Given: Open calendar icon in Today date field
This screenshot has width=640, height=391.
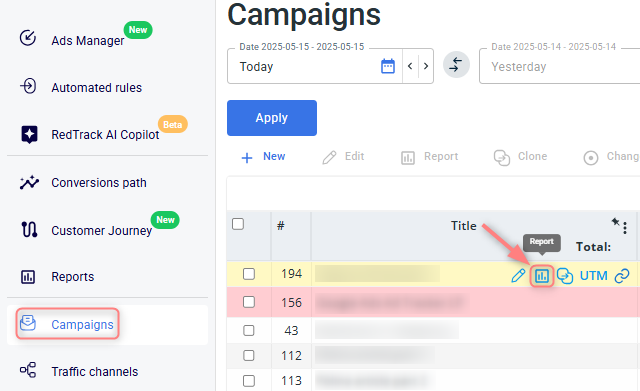Looking at the screenshot, I should click(x=388, y=66).
